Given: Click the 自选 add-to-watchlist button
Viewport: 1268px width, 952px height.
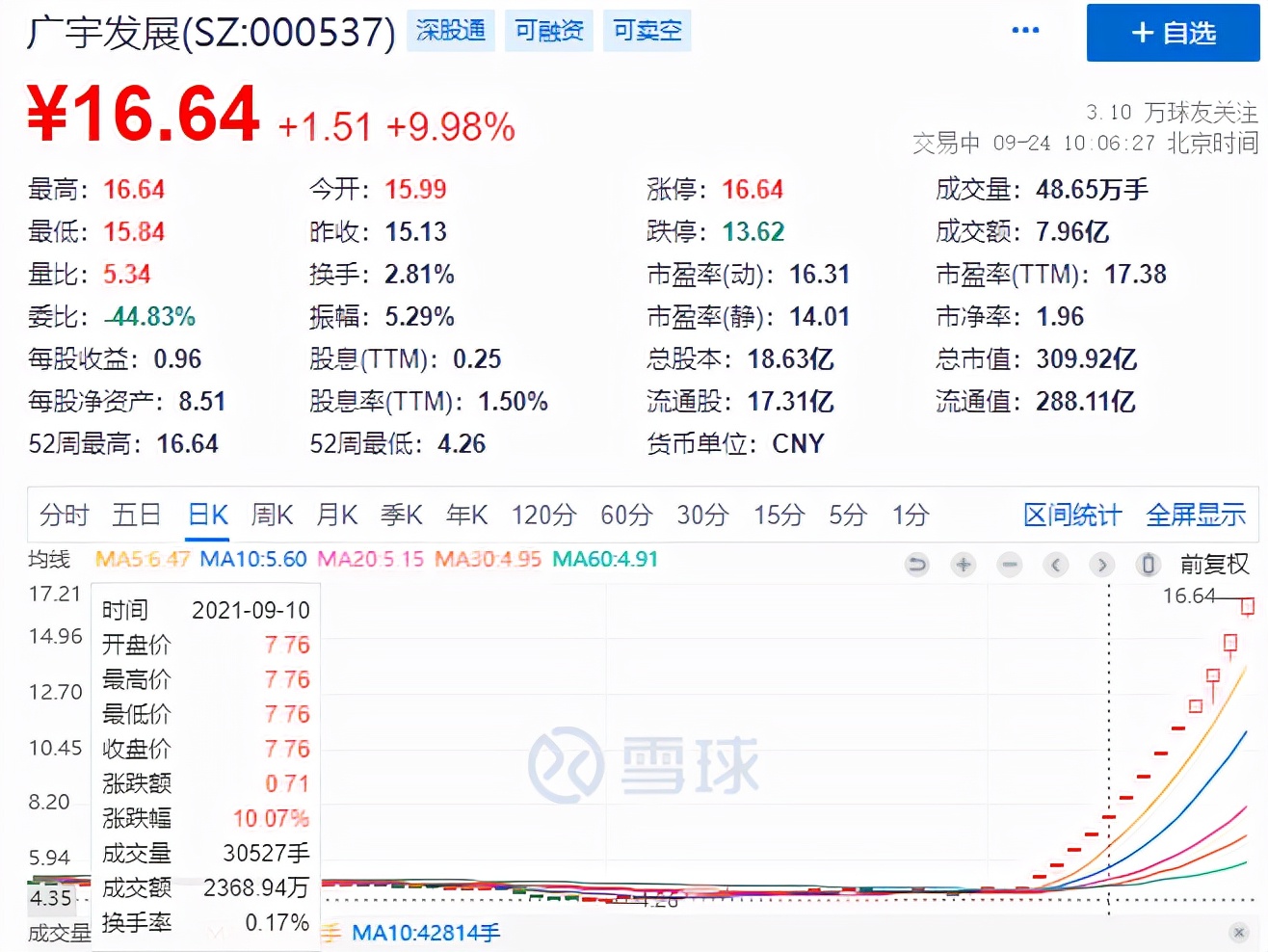Looking at the screenshot, I should coord(1172,32).
